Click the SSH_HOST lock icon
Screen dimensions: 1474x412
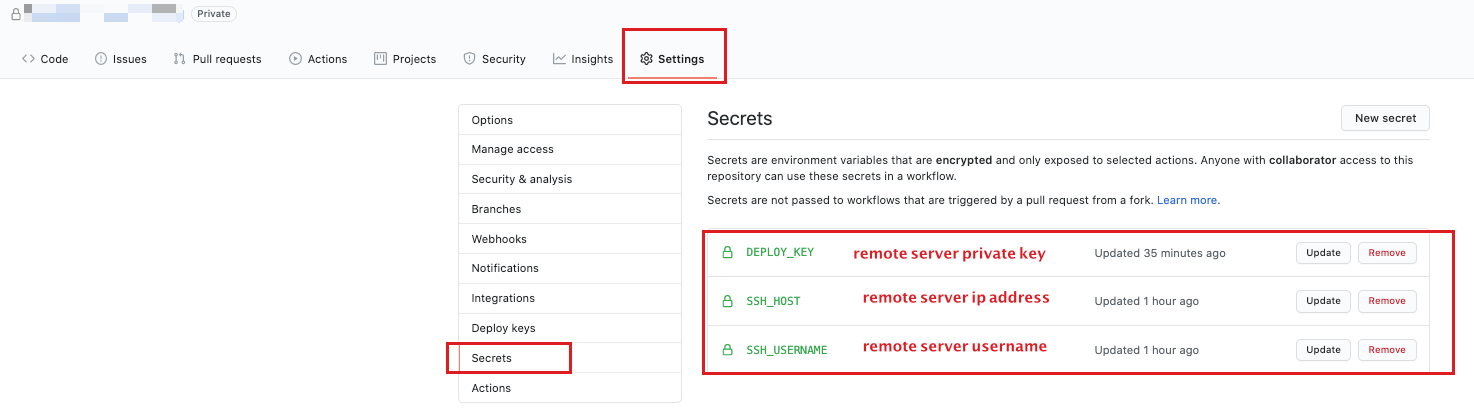click(x=728, y=301)
